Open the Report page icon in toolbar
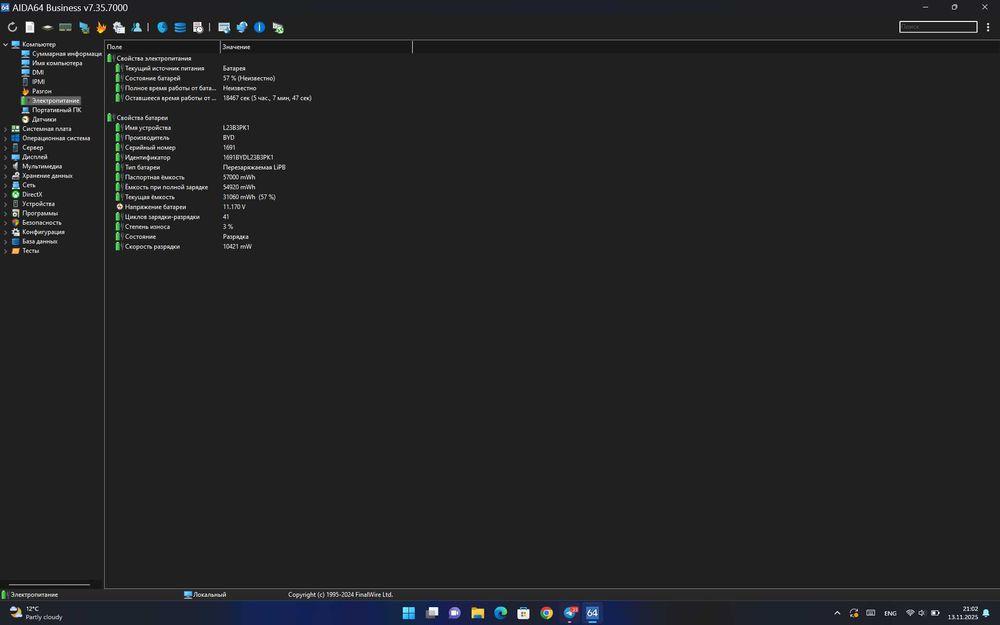Viewport: 1000px width, 625px height. 30,27
